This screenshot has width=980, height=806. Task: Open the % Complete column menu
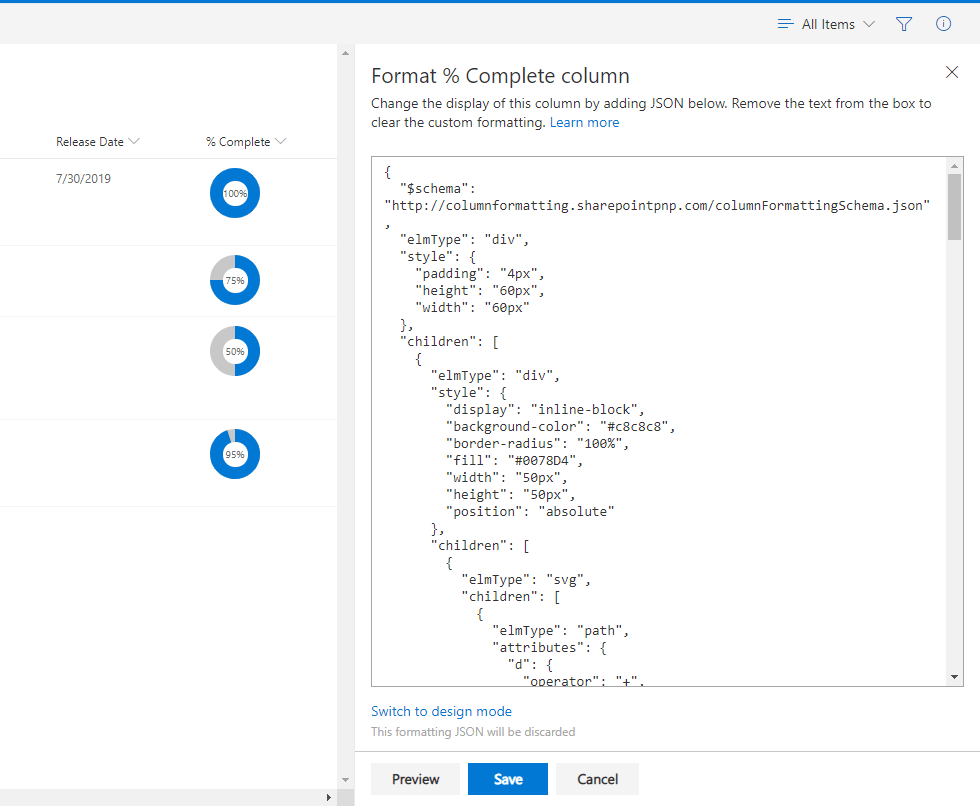[x=281, y=142]
